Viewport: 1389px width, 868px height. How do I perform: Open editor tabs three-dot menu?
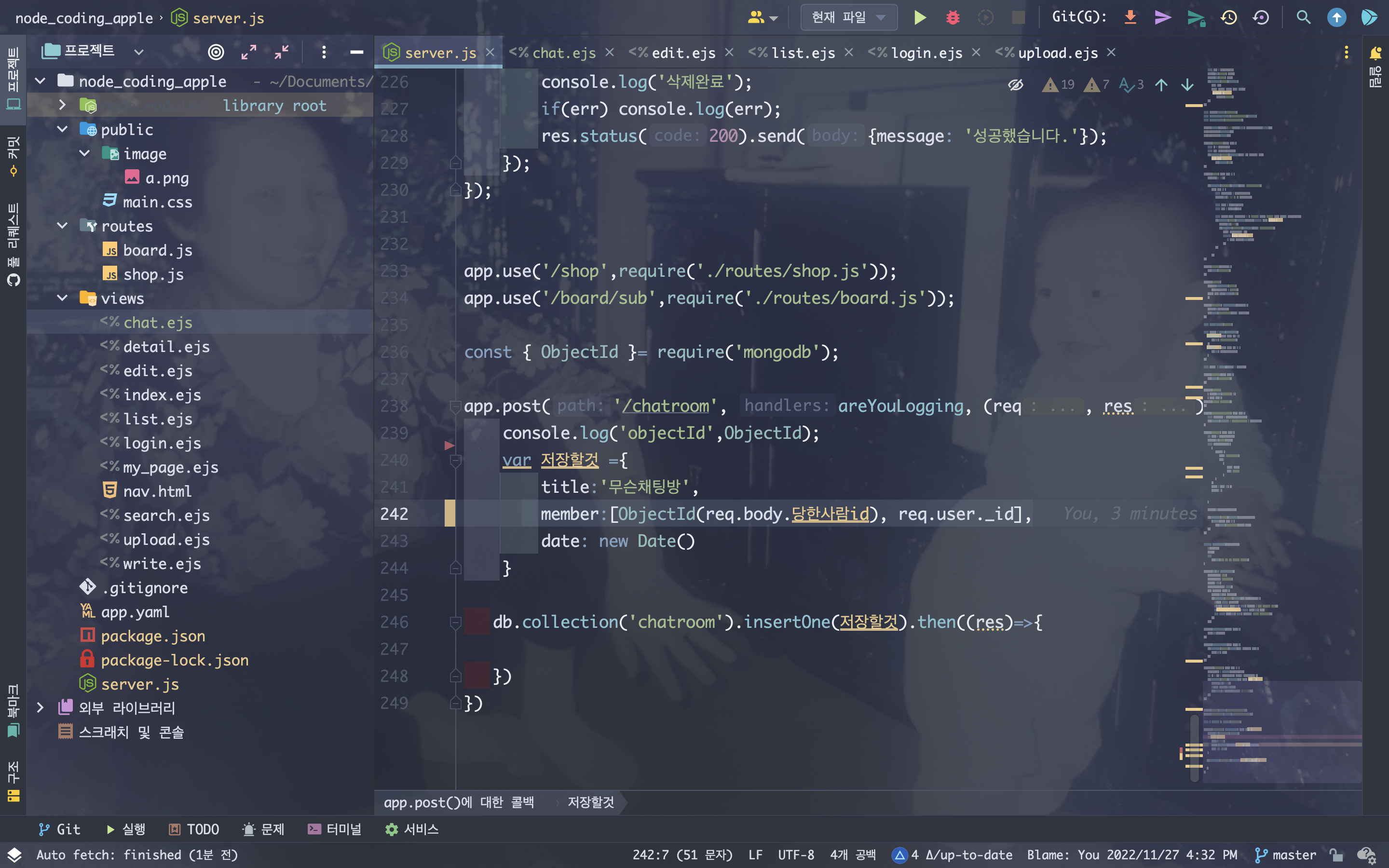(x=1346, y=52)
